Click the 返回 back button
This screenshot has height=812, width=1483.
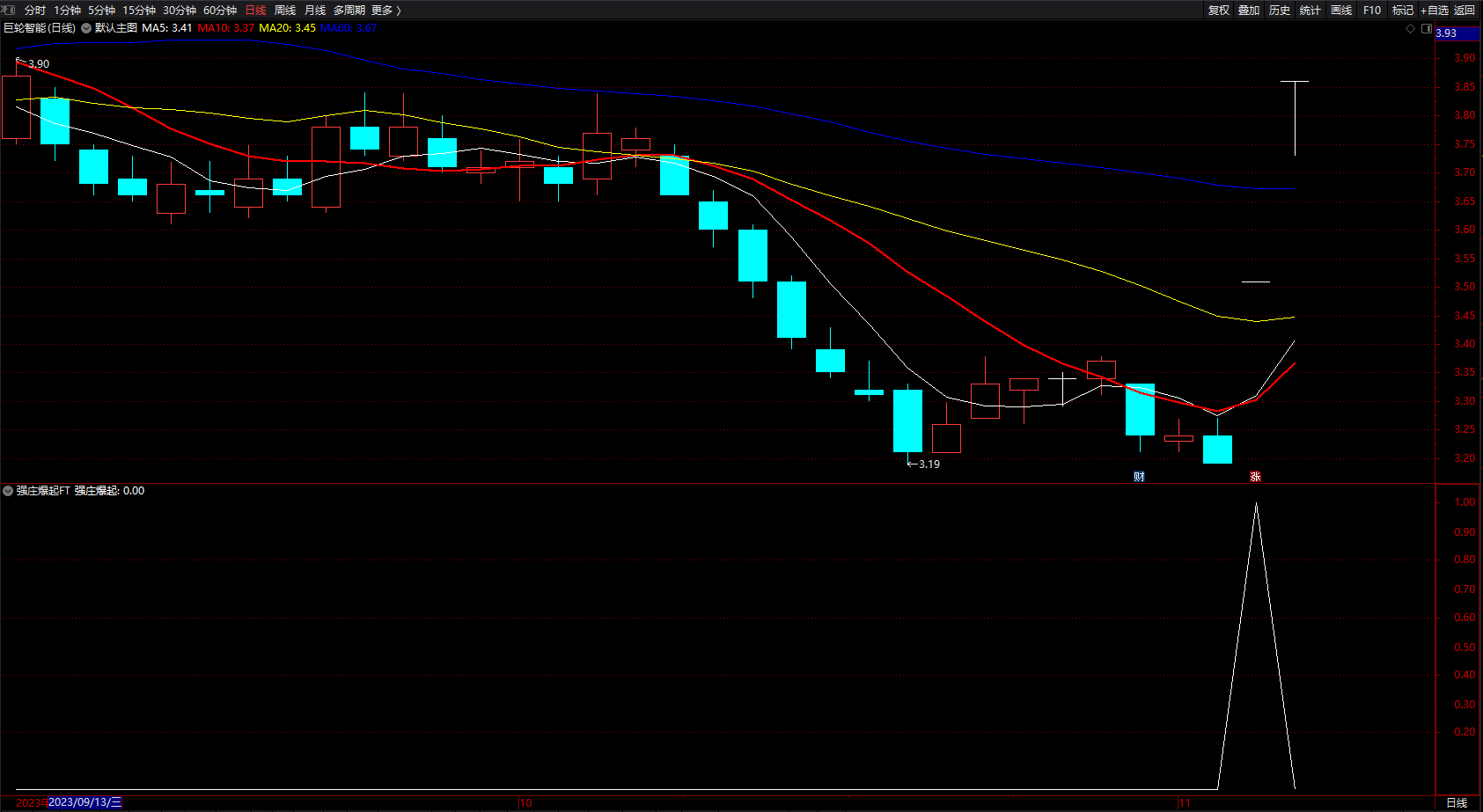pos(1465,11)
